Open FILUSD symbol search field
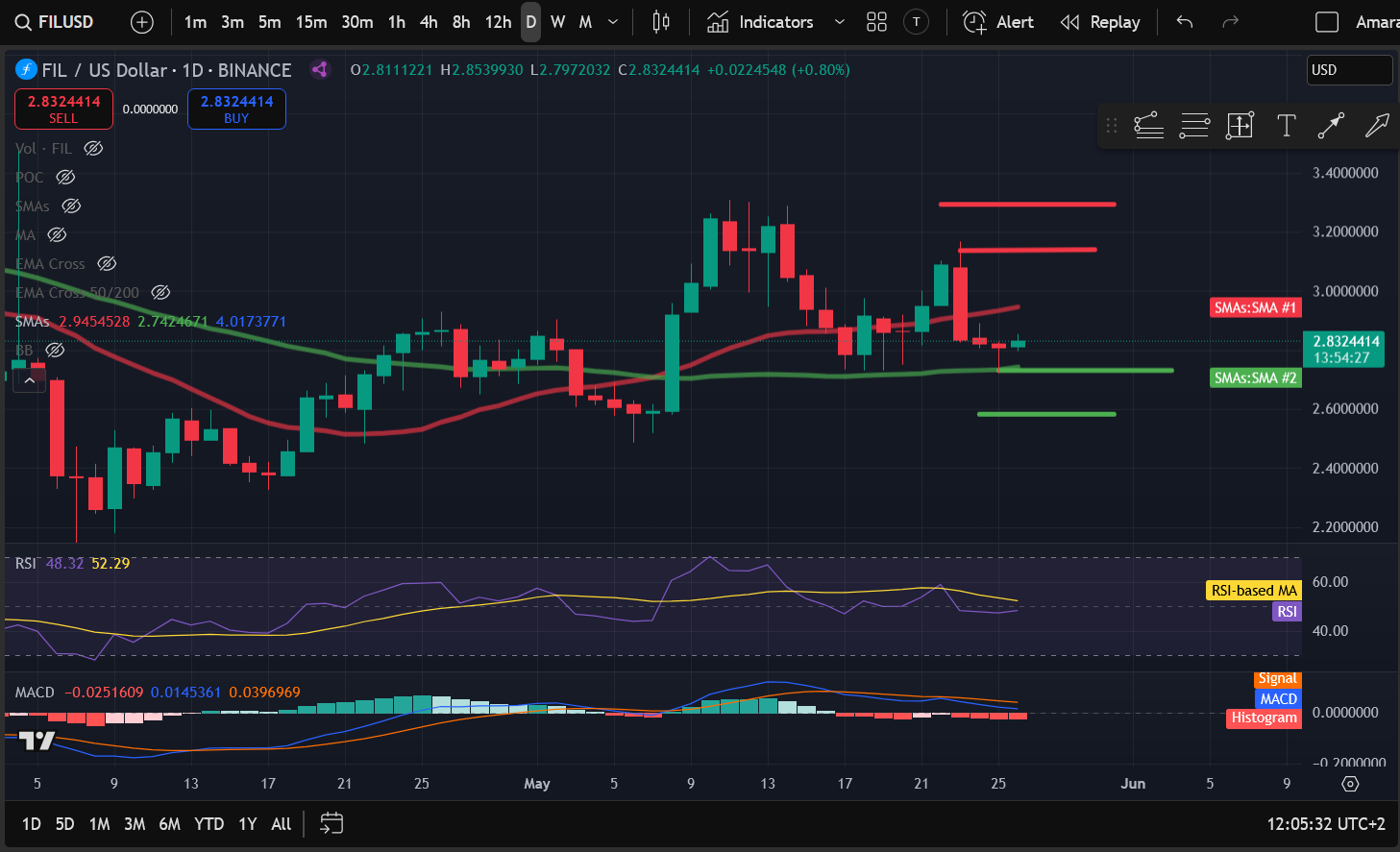The image size is (1400, 852). point(55,22)
